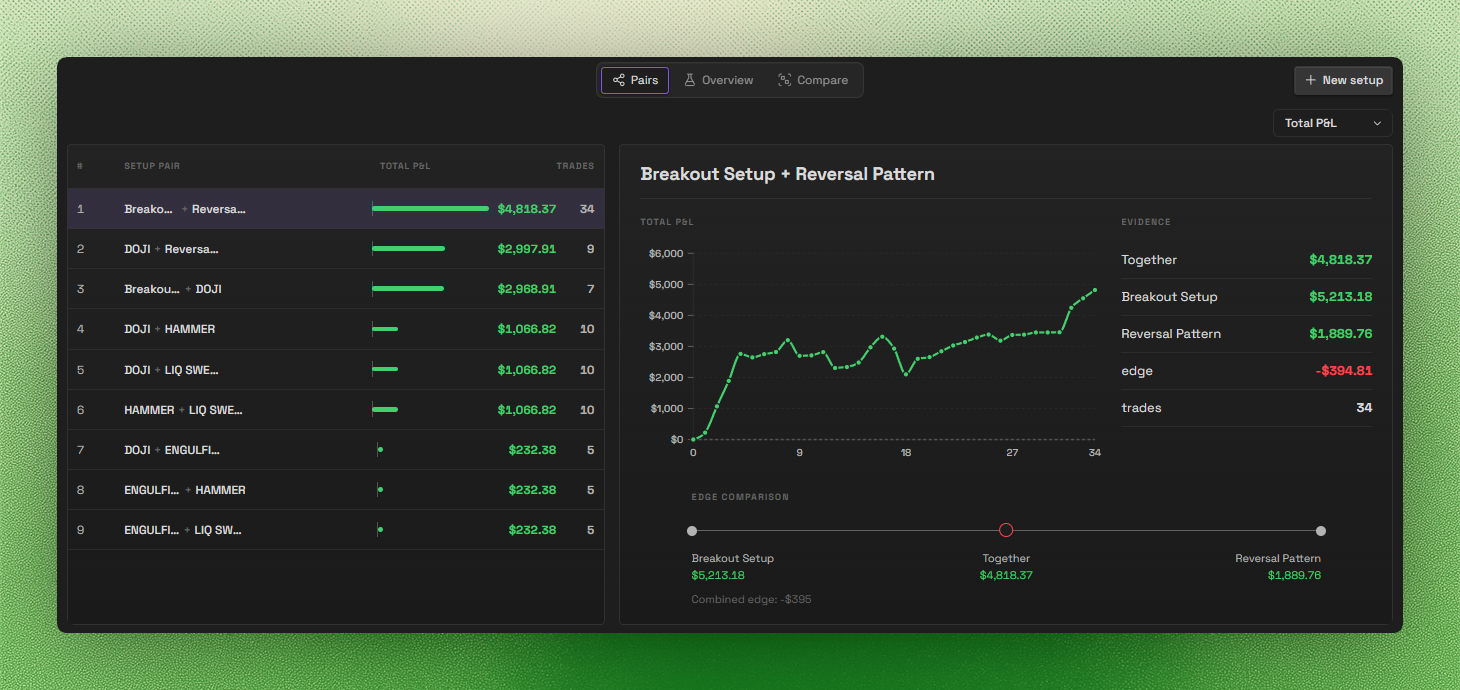Image resolution: width=1460 pixels, height=690 pixels.
Task: Click the New setup button
Action: pos(1343,80)
